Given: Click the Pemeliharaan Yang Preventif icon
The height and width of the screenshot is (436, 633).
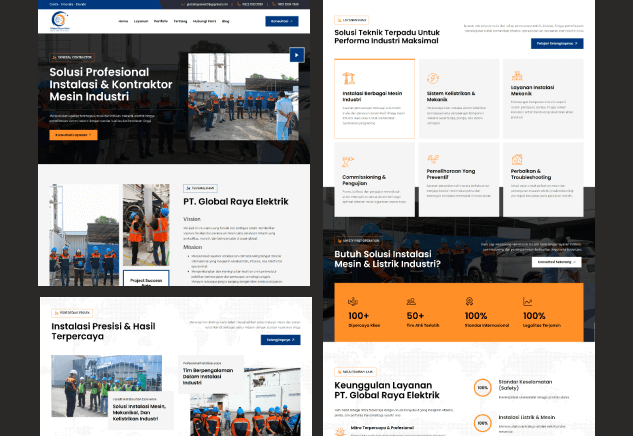Looking at the screenshot, I should 433,159.
